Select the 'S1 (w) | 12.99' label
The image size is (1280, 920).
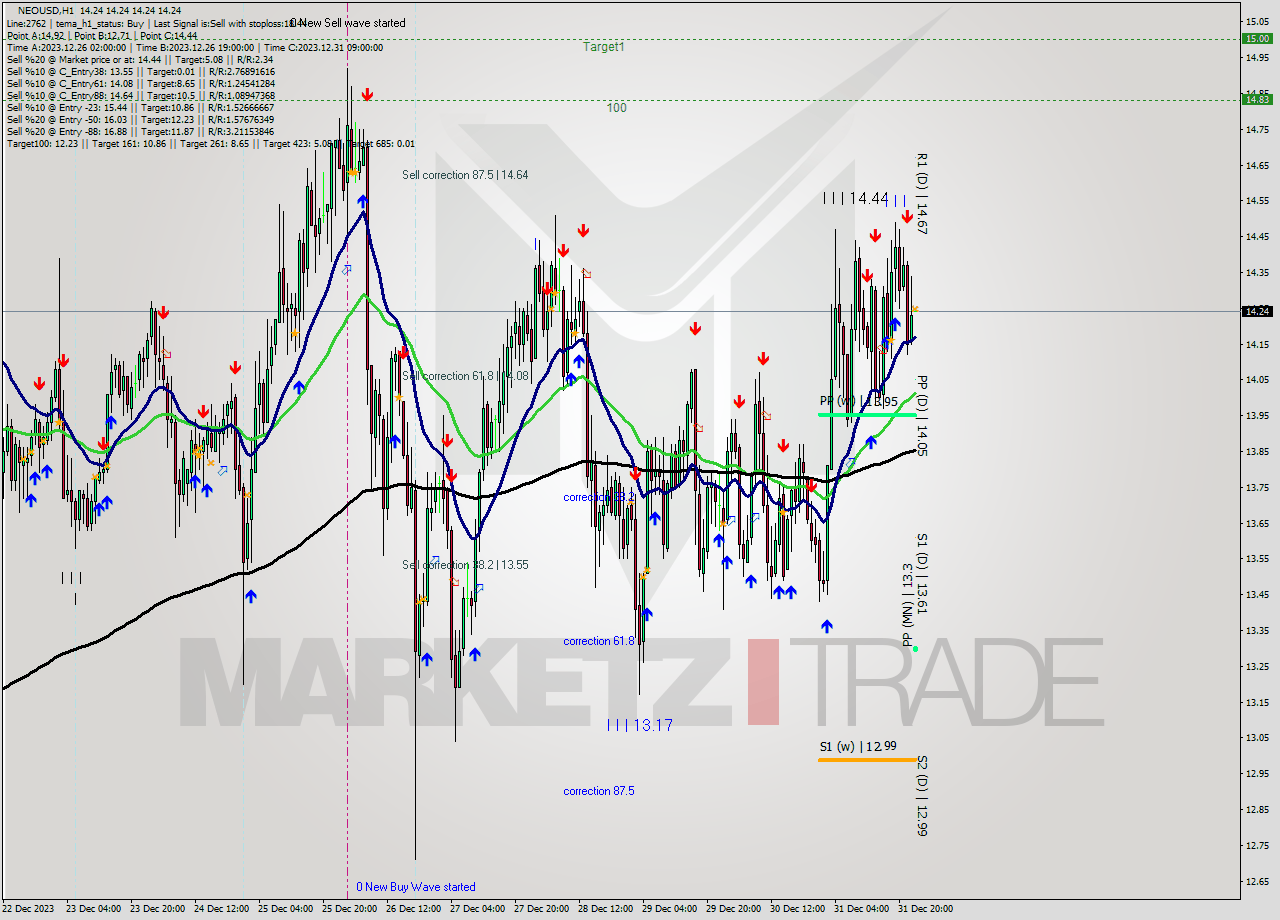pyautogui.click(x=858, y=746)
